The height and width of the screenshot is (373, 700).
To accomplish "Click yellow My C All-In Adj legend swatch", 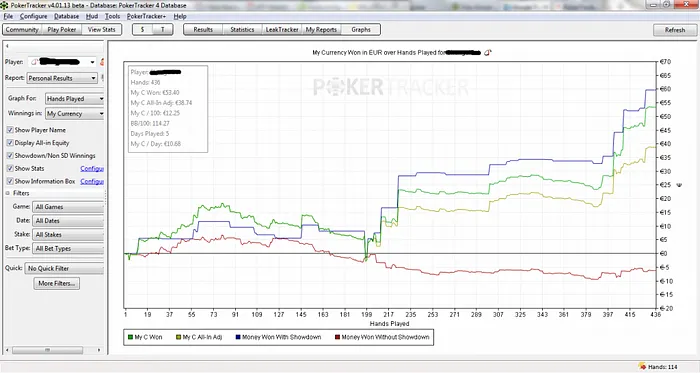I will tap(179, 337).
